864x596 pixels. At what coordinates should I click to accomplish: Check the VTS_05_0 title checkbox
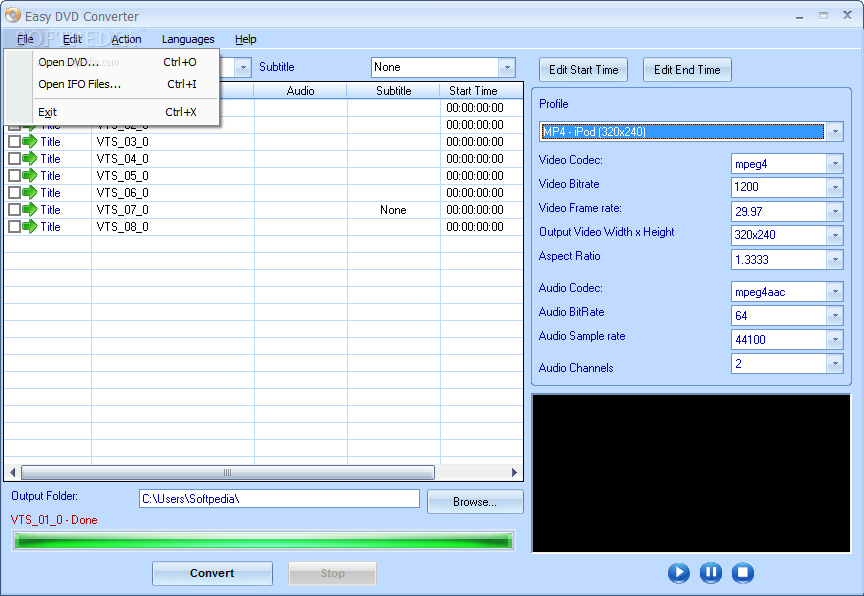click(x=14, y=176)
